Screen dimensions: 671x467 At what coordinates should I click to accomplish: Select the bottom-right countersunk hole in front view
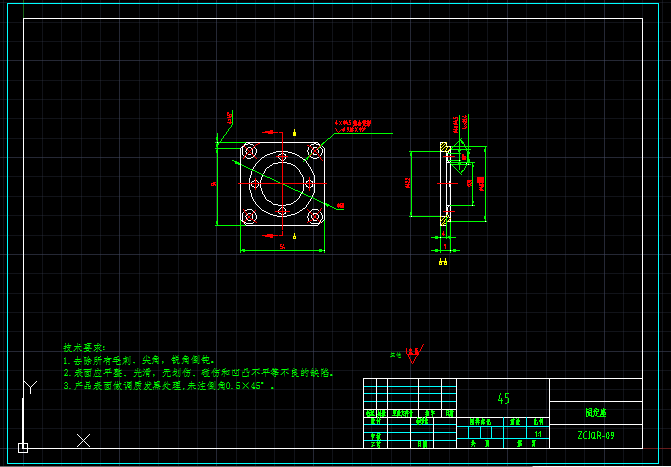coord(315,217)
